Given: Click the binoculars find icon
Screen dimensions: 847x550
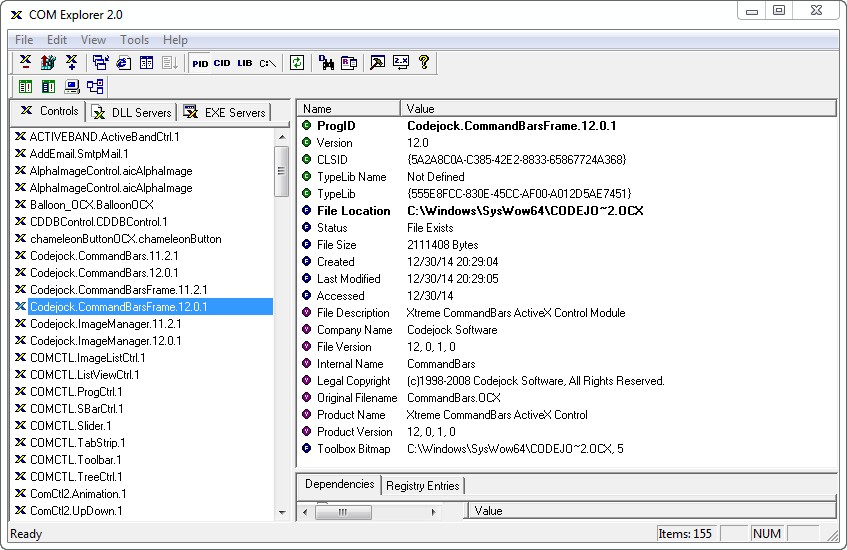Looking at the screenshot, I should click(326, 63).
